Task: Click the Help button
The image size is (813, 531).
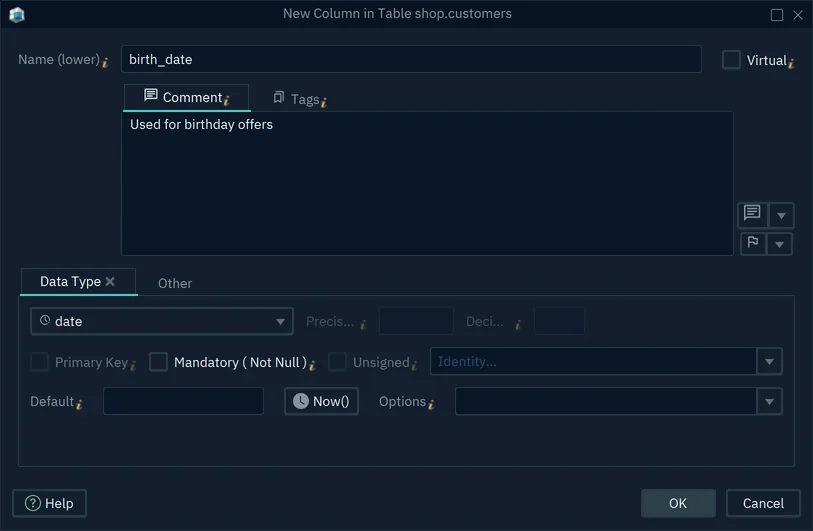Action: [49, 503]
